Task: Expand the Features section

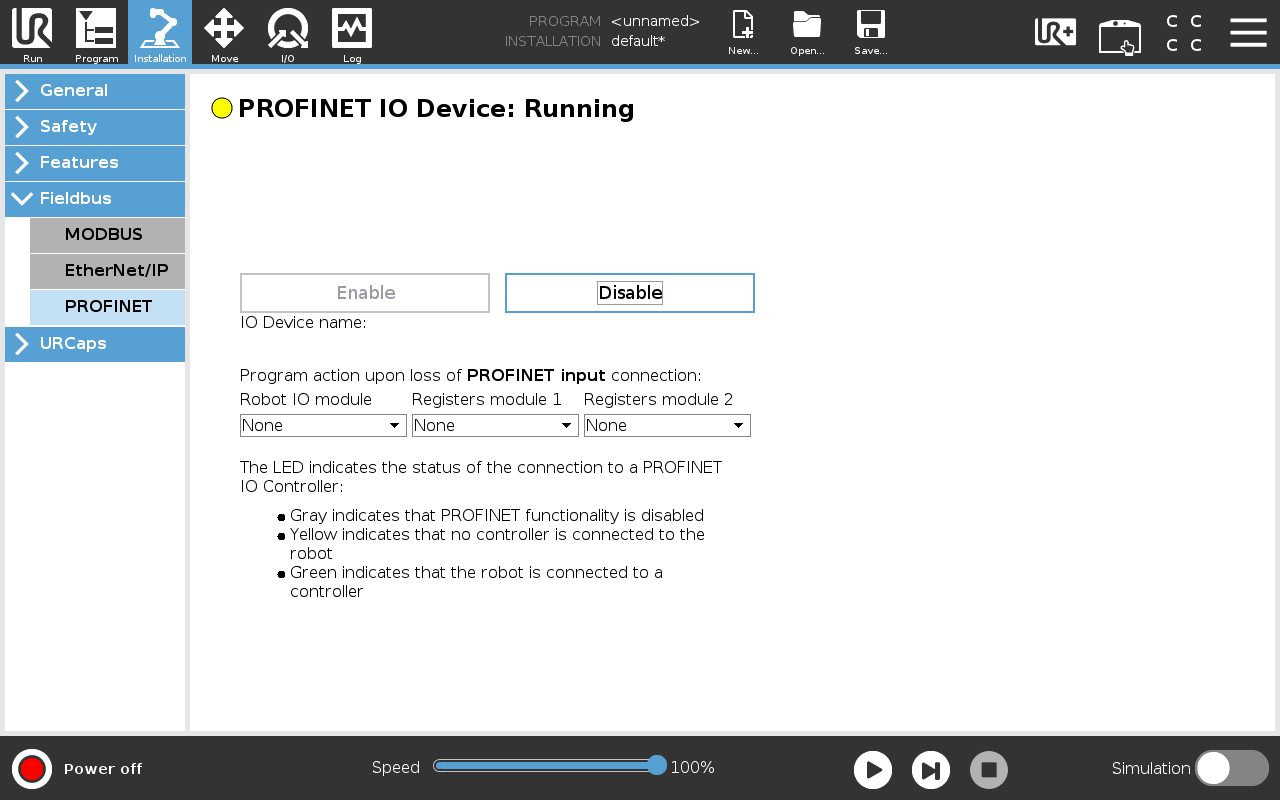Action: pyautogui.click(x=95, y=163)
